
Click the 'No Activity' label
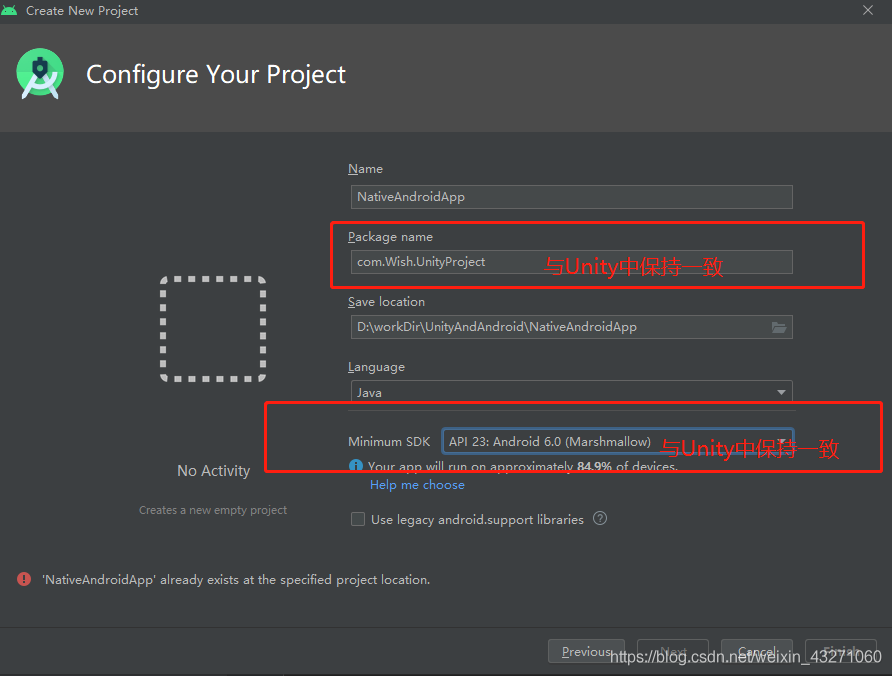tap(213, 471)
